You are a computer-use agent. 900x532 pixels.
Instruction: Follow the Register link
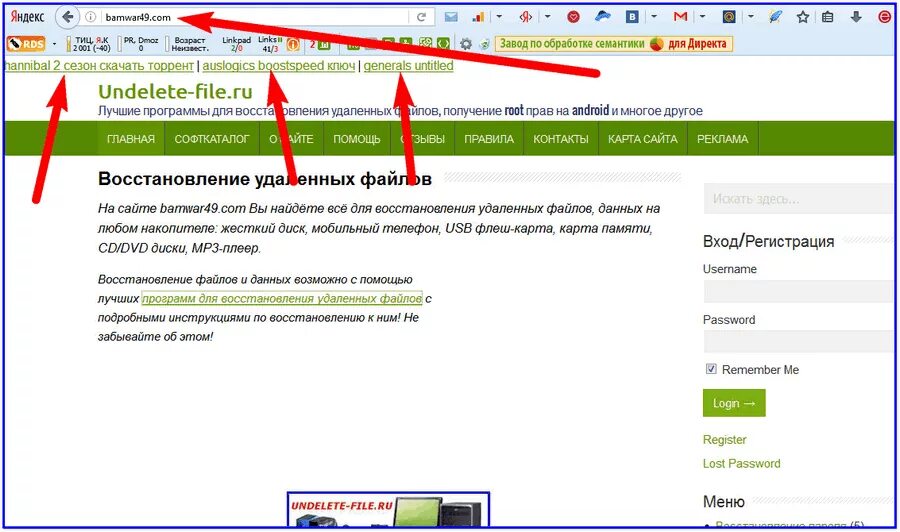click(724, 440)
